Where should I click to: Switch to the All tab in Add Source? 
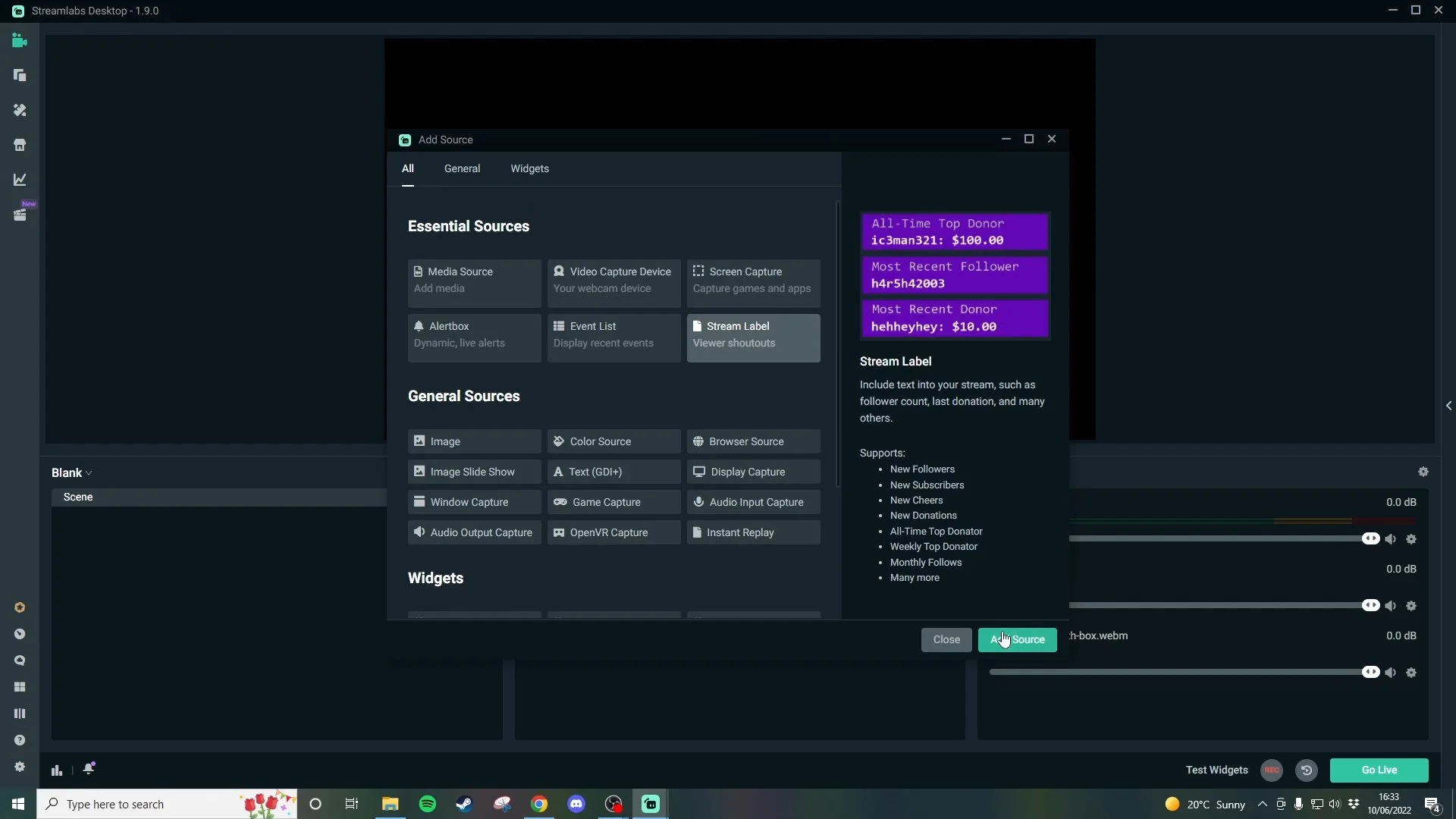pyautogui.click(x=408, y=168)
